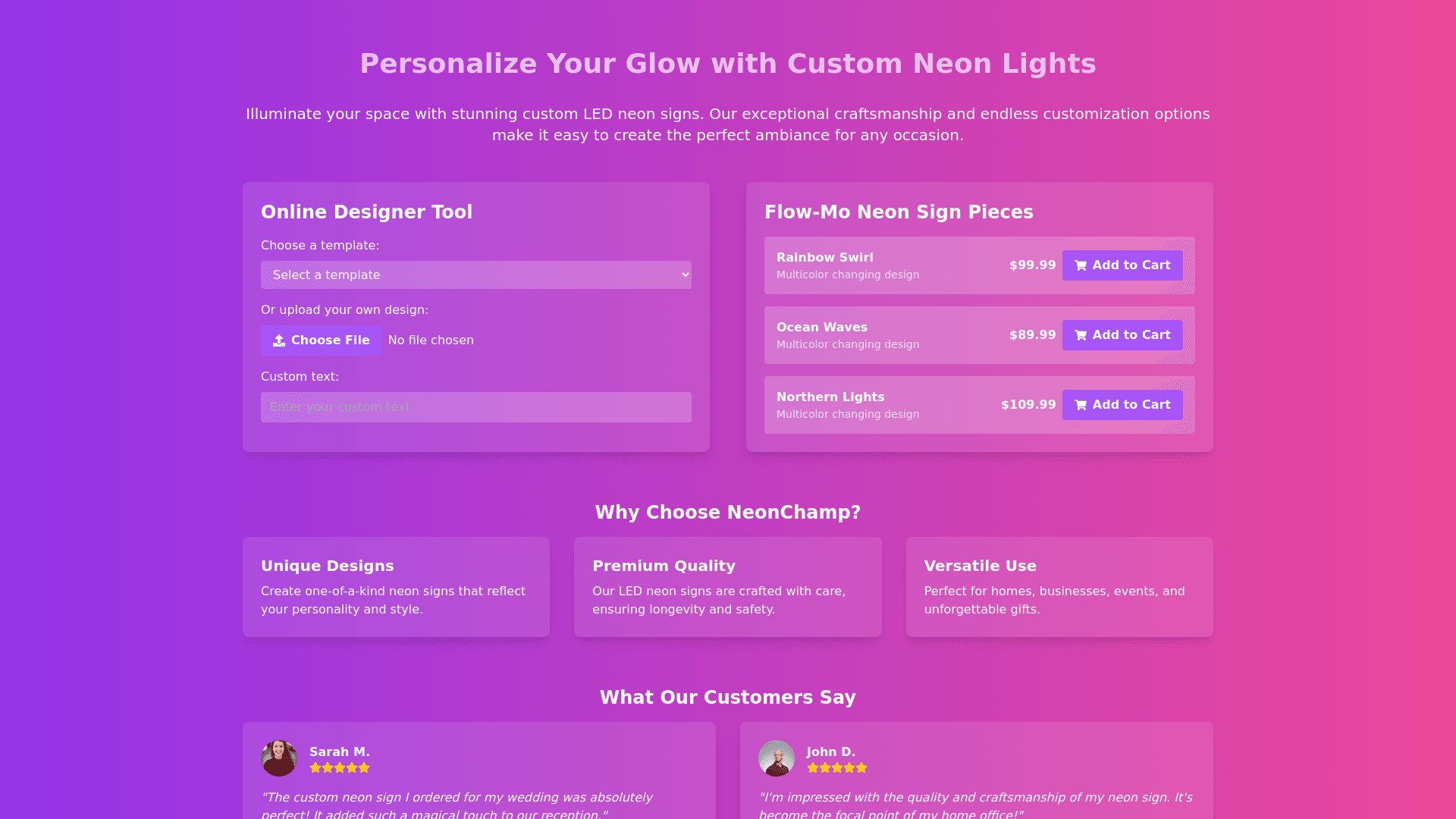Click the cart icon beside Rainbow Swirl
Screen dimensions: 1456x819
coord(1081,265)
